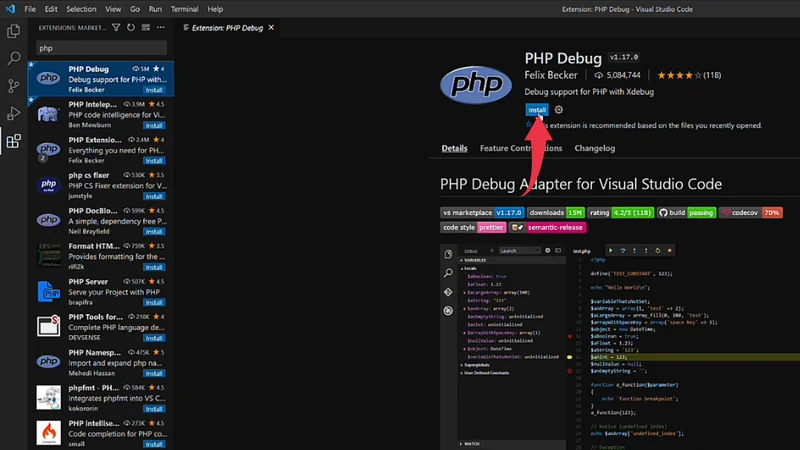Clear extensions search results icon
The width and height of the screenshot is (800, 450).
(146, 28)
